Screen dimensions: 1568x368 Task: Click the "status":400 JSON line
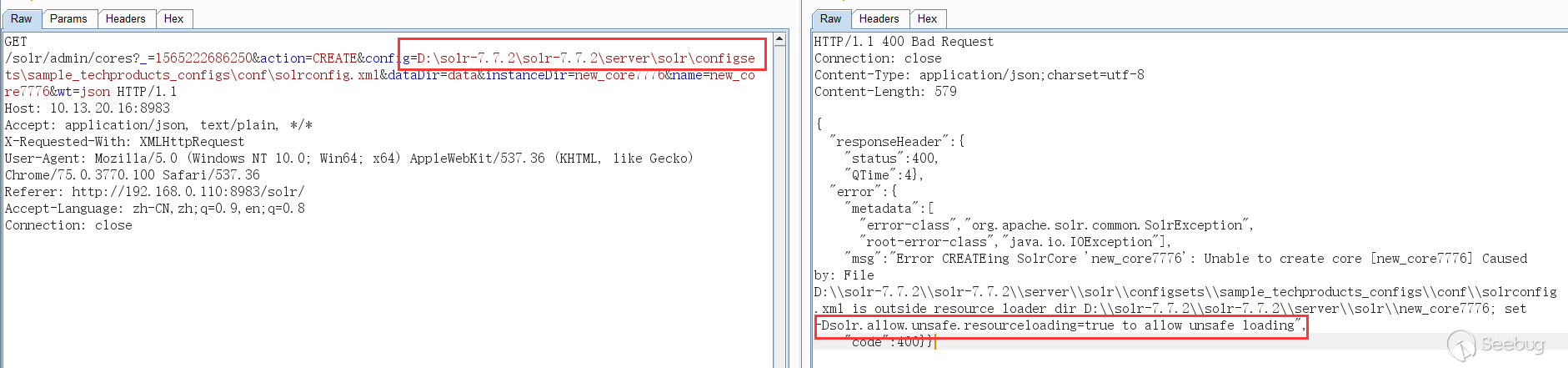(x=891, y=159)
